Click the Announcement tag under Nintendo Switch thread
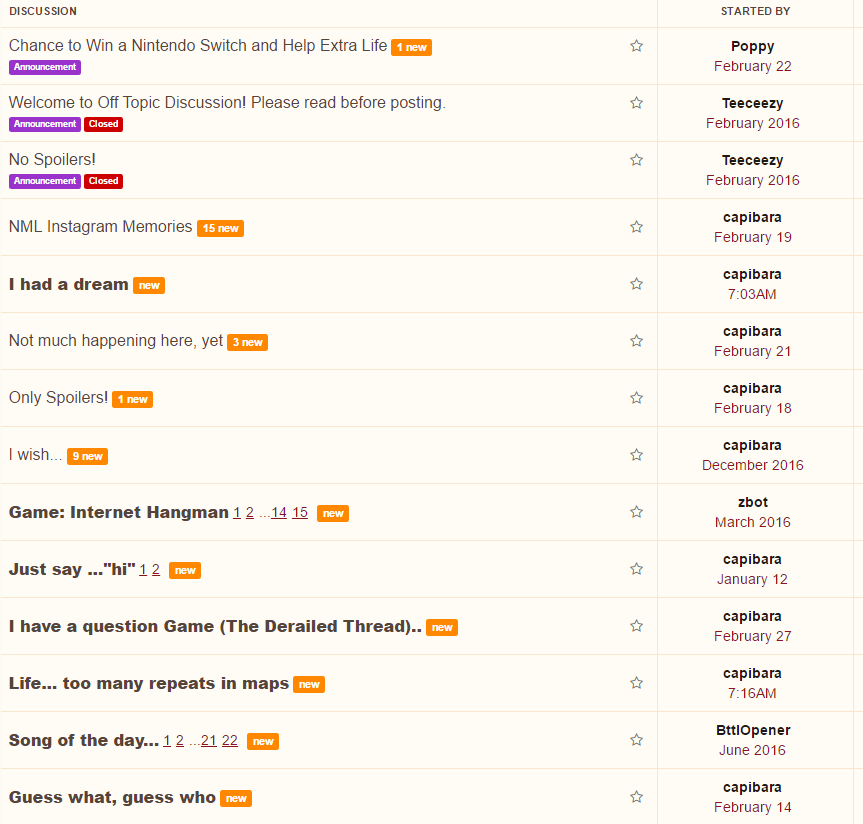Screen dimensions: 863x824 (x=45, y=67)
